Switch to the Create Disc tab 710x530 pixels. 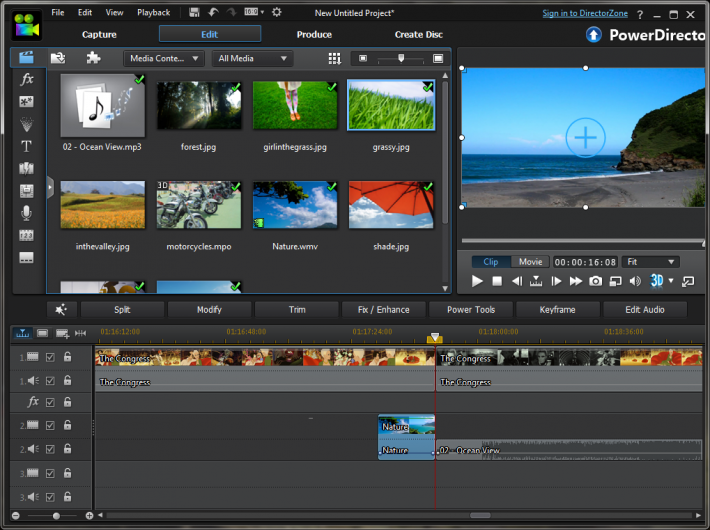[418, 34]
